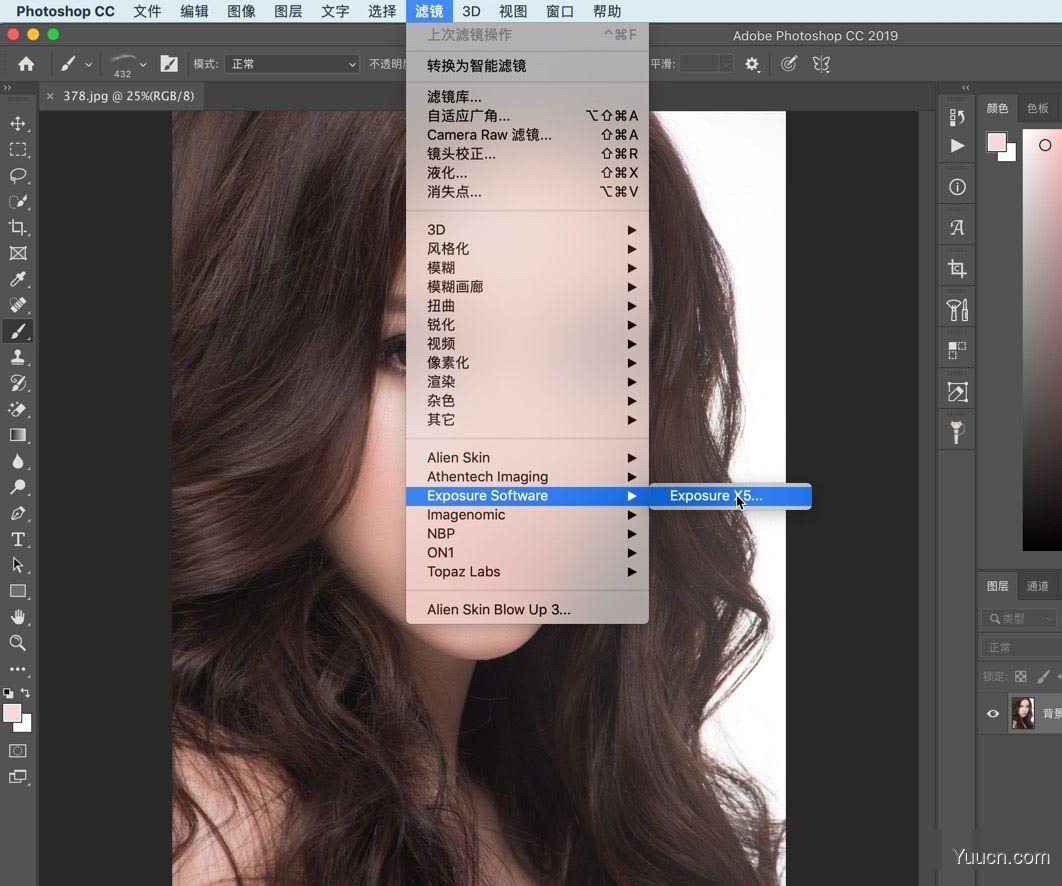The image size is (1062, 886).
Task: Open the 文件 menu
Action: tap(147, 12)
